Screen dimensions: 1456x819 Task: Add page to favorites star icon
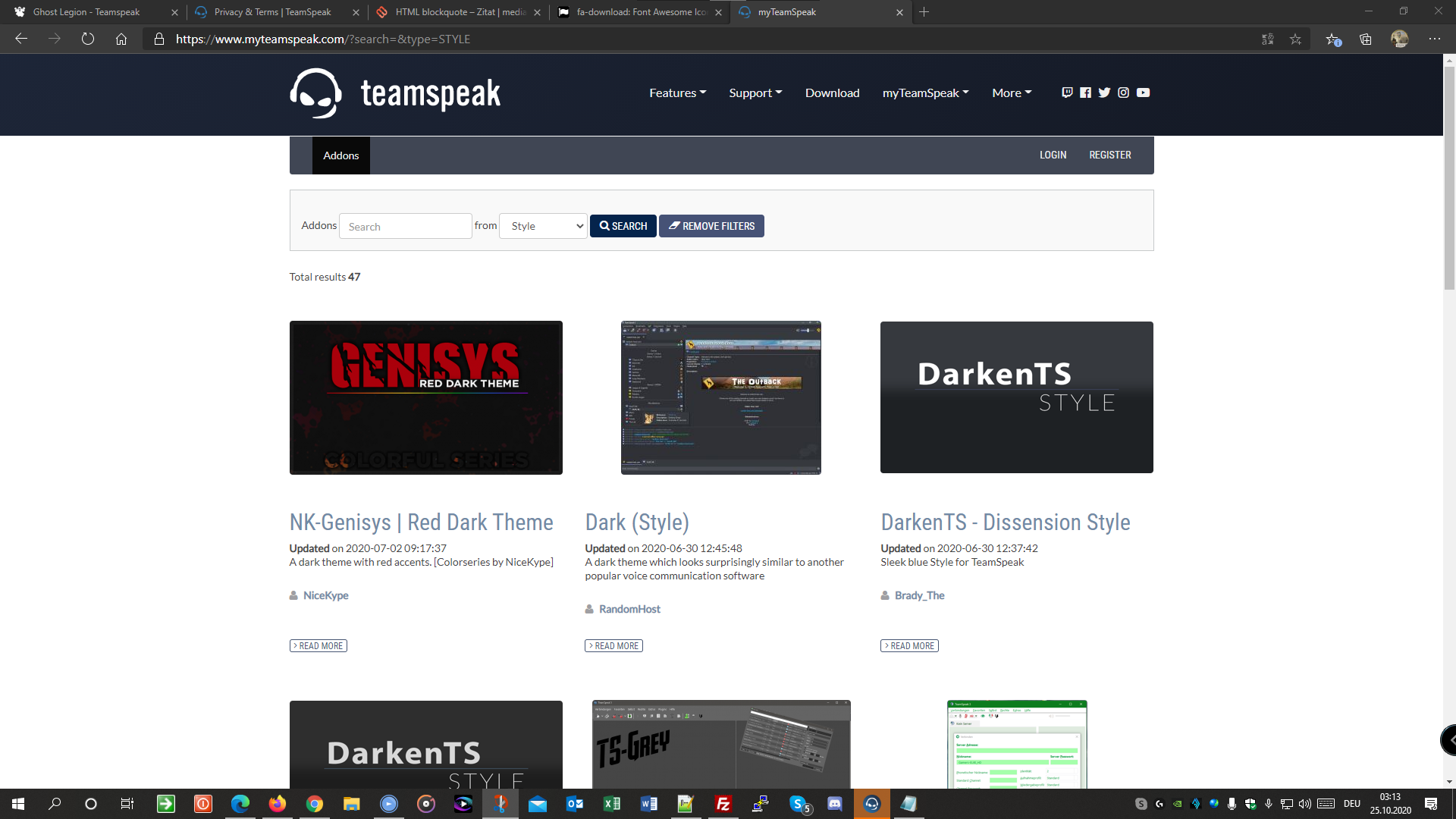point(1295,39)
